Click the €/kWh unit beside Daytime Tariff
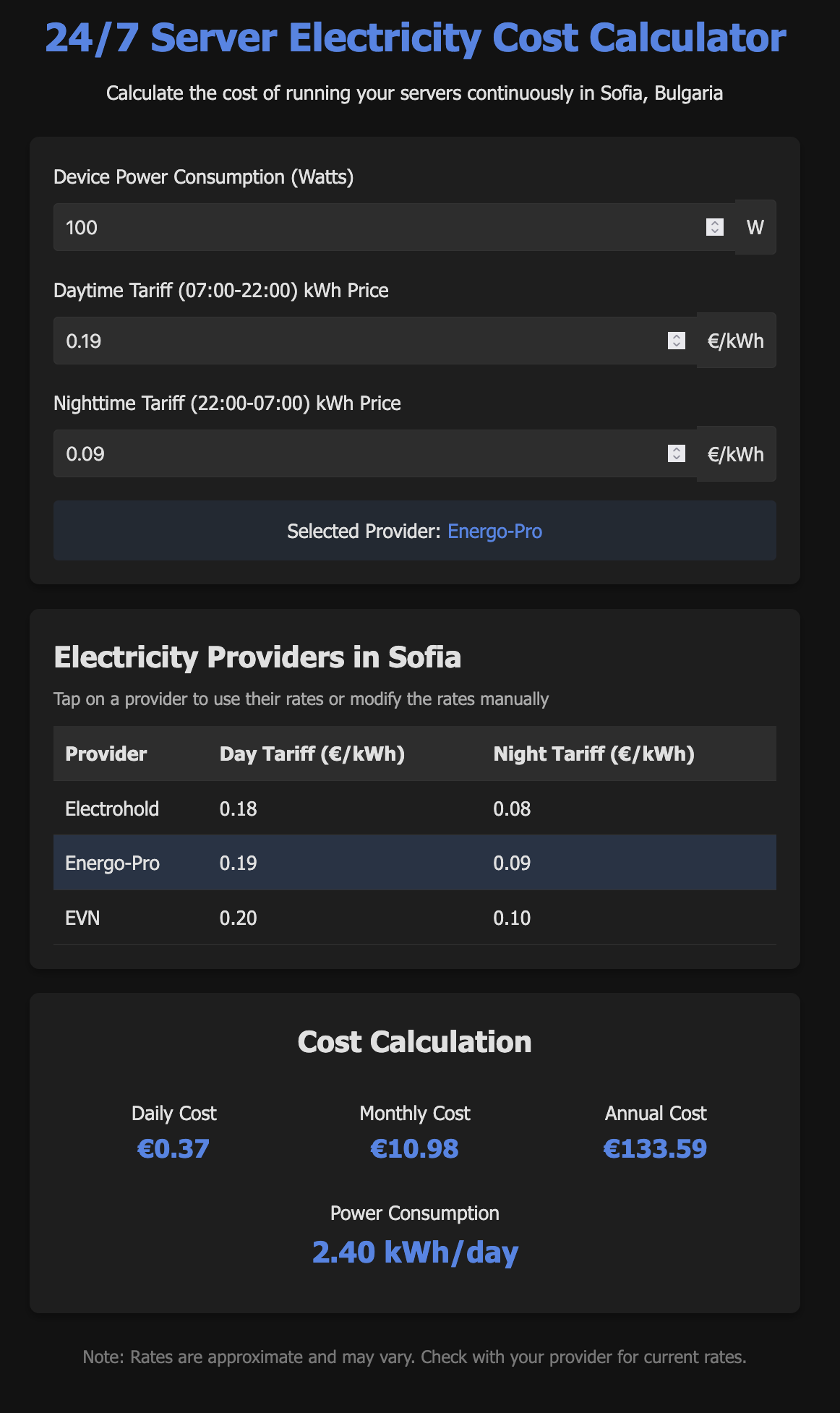The width and height of the screenshot is (840, 1413). point(735,341)
